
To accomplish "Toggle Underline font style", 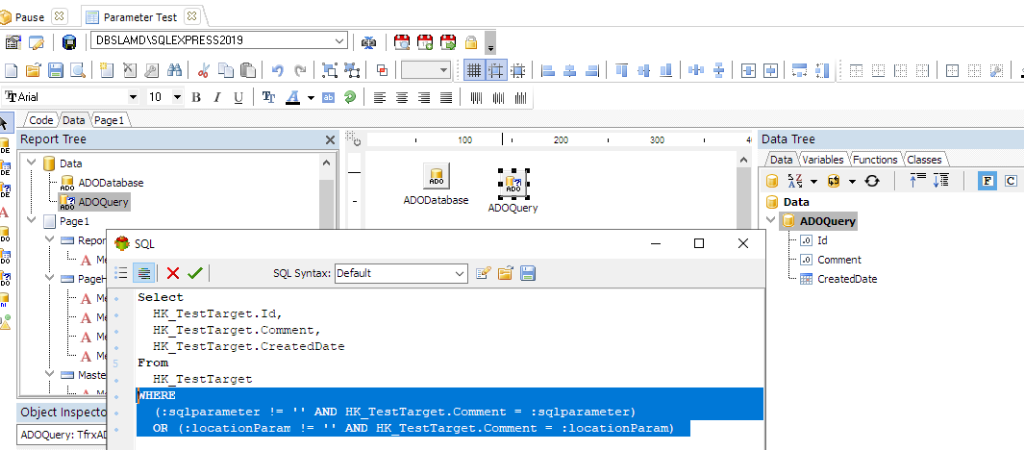I will 238,98.
